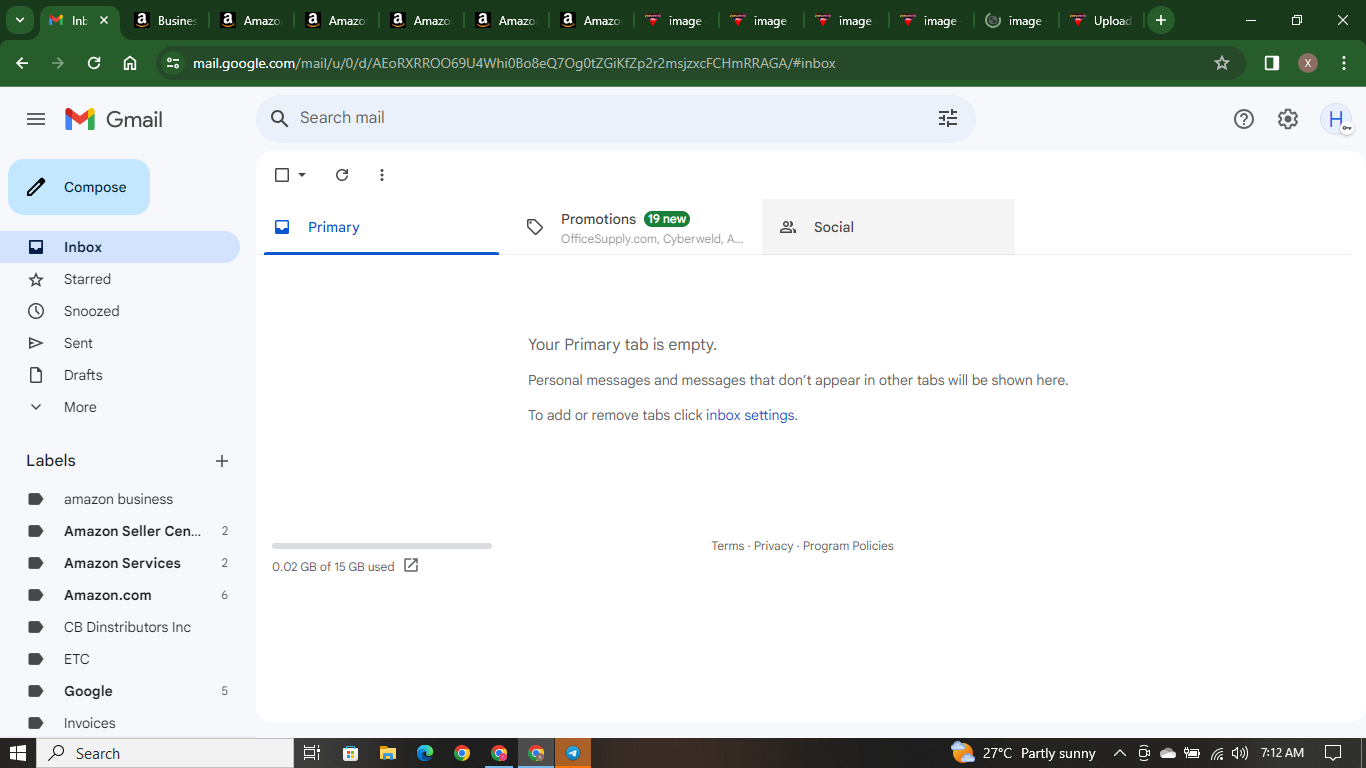Open new browser tab
This screenshot has height=768, width=1366.
click(1161, 20)
